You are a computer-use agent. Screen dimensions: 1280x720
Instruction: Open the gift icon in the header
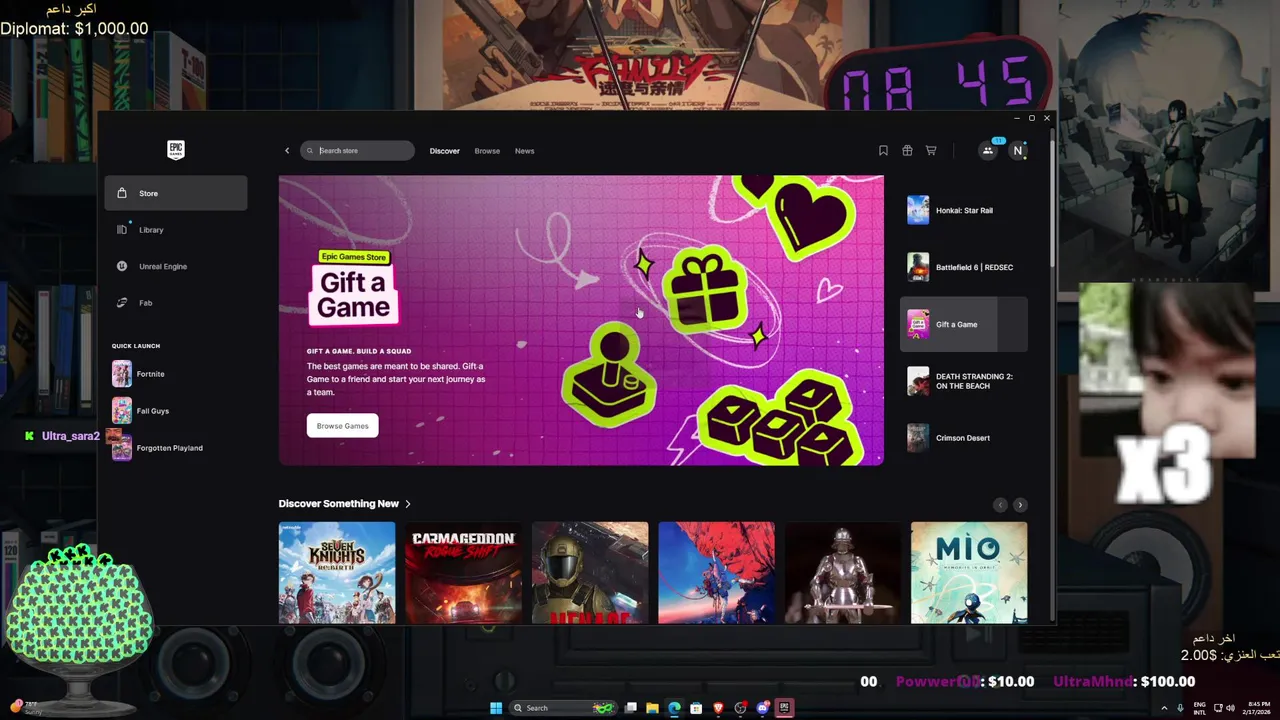tap(907, 151)
